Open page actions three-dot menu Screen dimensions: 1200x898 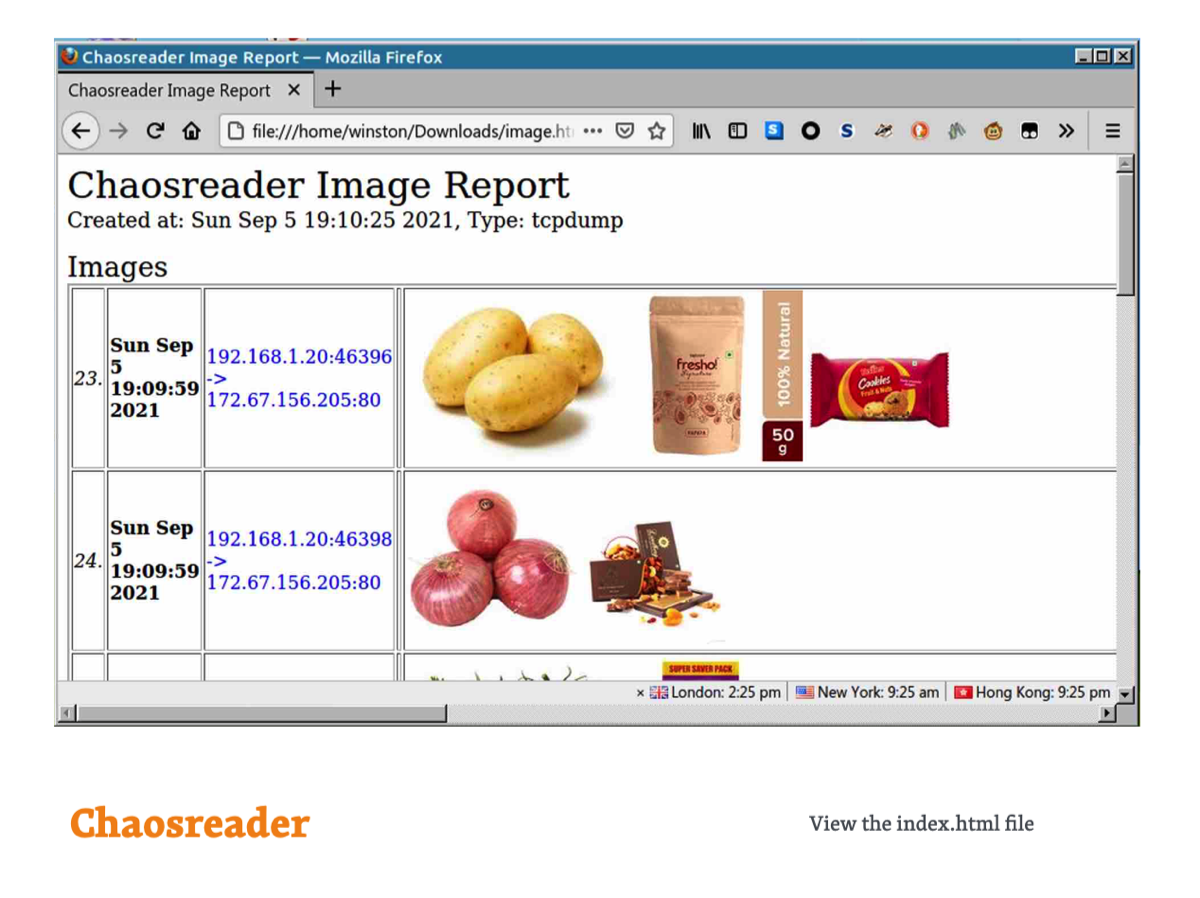point(593,131)
